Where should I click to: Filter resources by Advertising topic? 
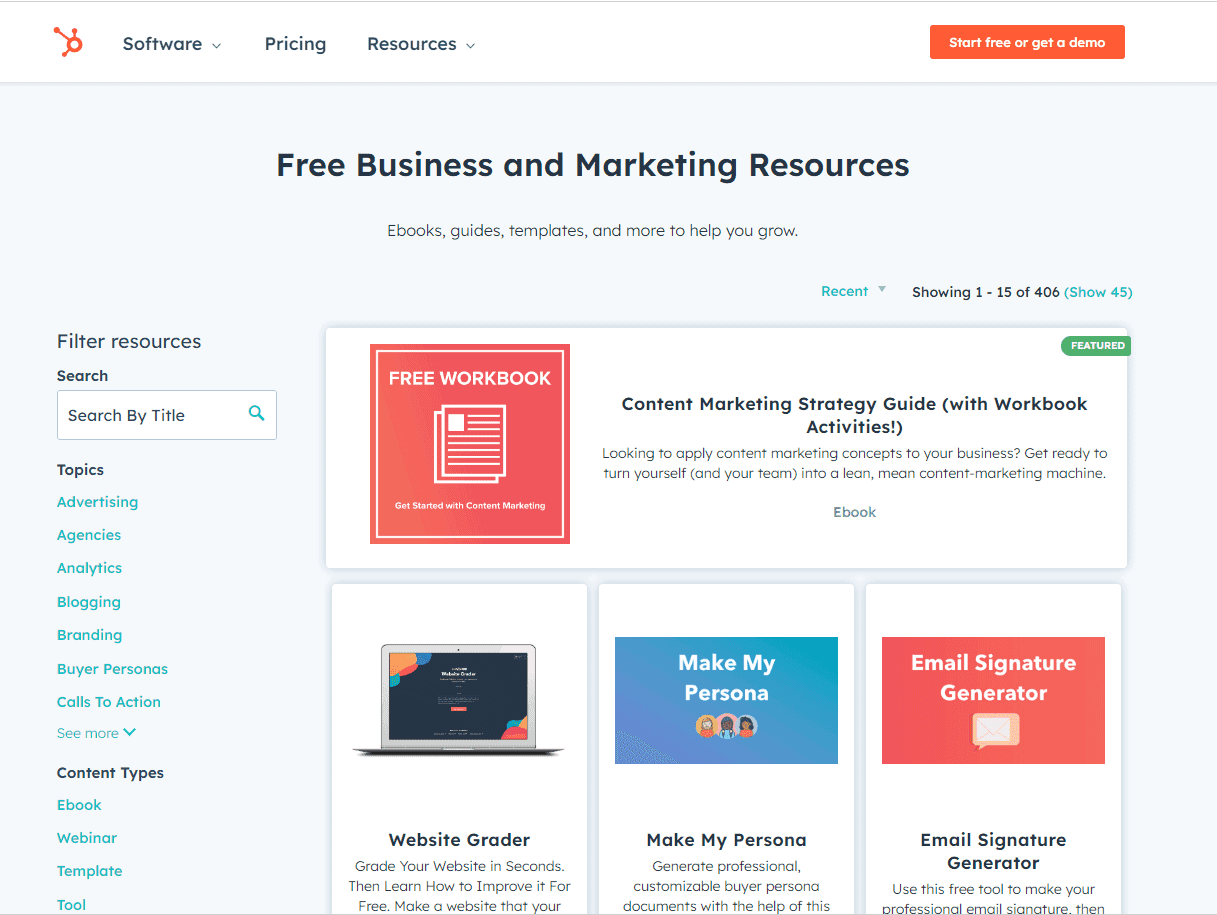97,501
